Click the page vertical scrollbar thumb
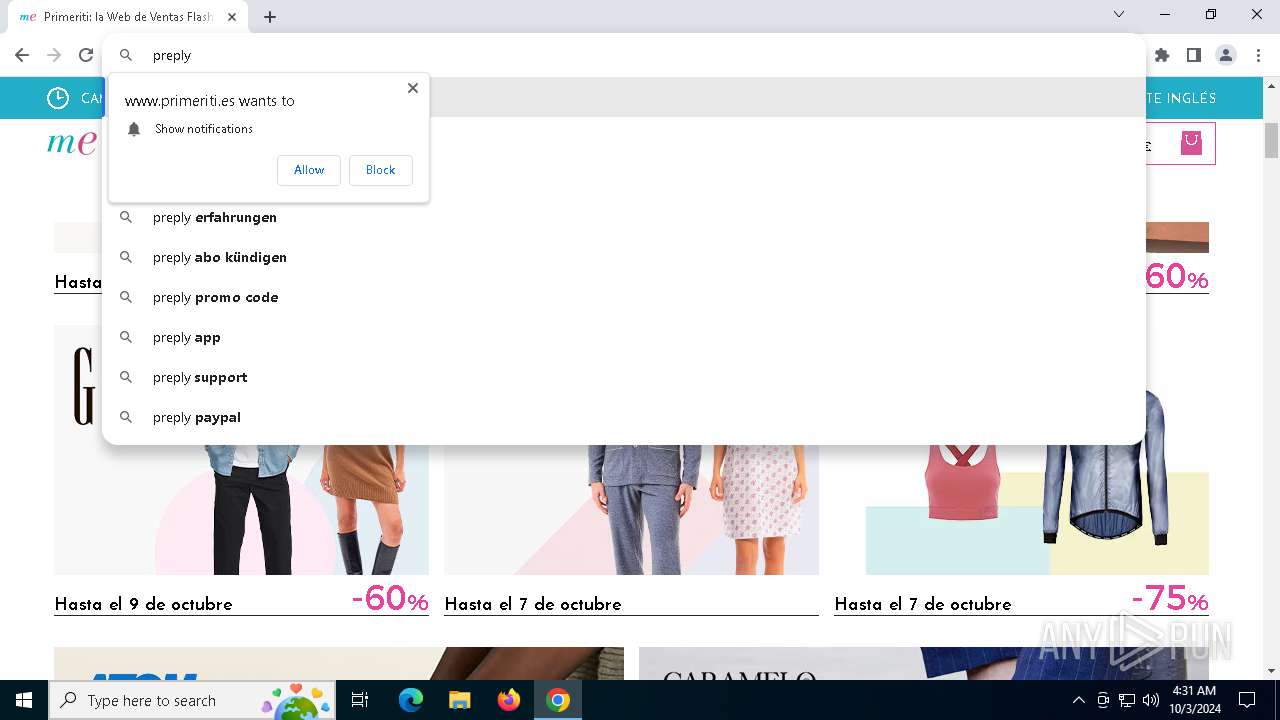 [x=1271, y=140]
